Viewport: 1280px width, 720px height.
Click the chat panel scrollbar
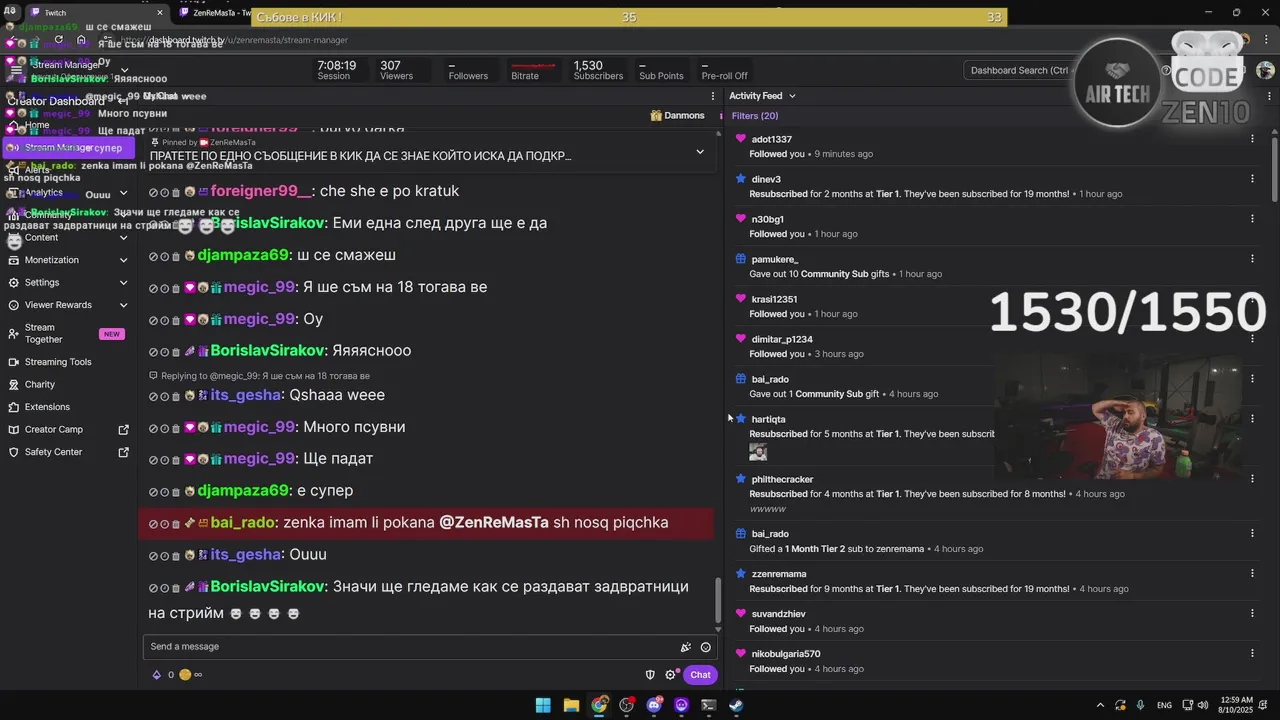tap(717, 600)
